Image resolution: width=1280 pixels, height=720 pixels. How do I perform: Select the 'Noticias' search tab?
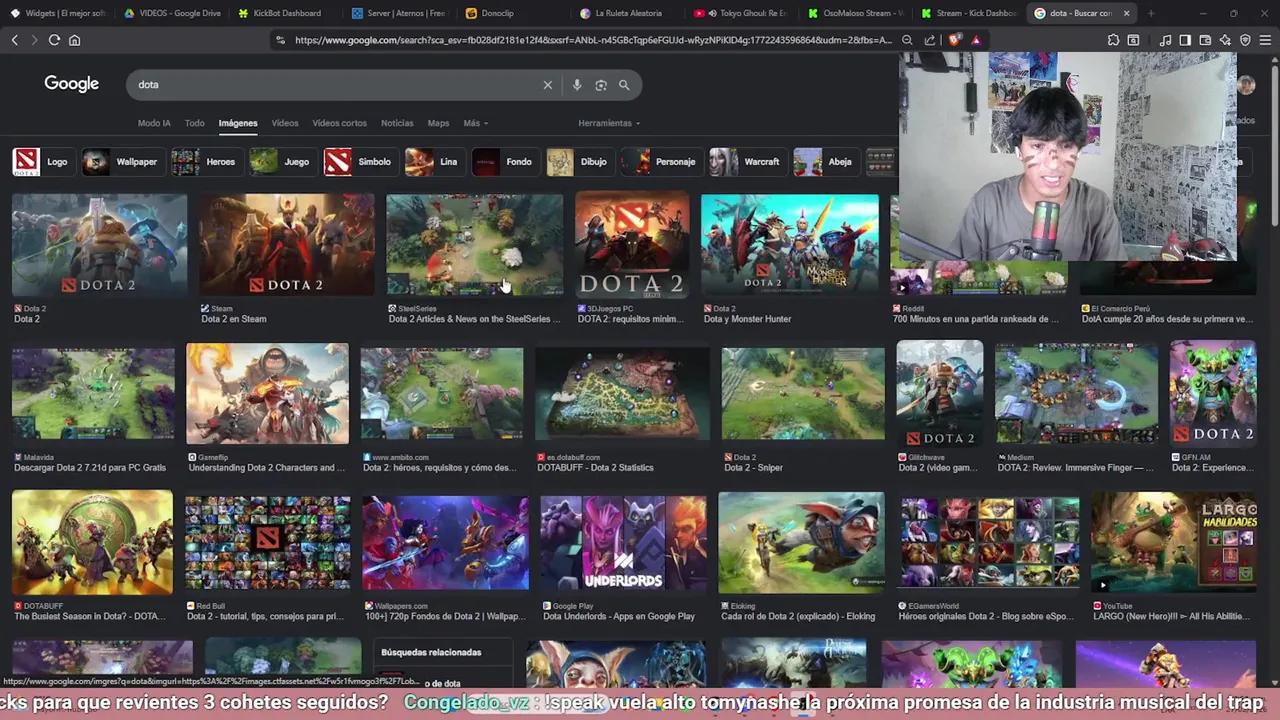click(397, 123)
